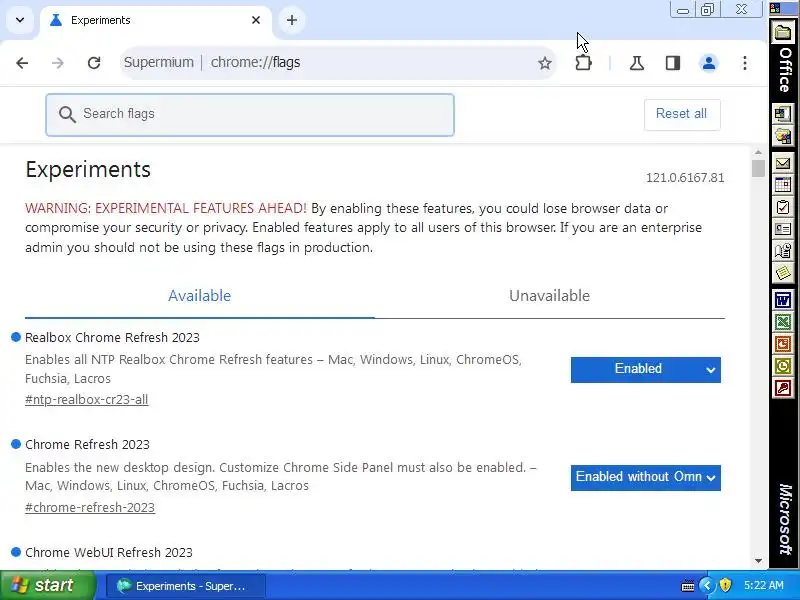Click the Realbox Chrome Refresh 2023 title
The height and width of the screenshot is (600, 800).
[112, 338]
